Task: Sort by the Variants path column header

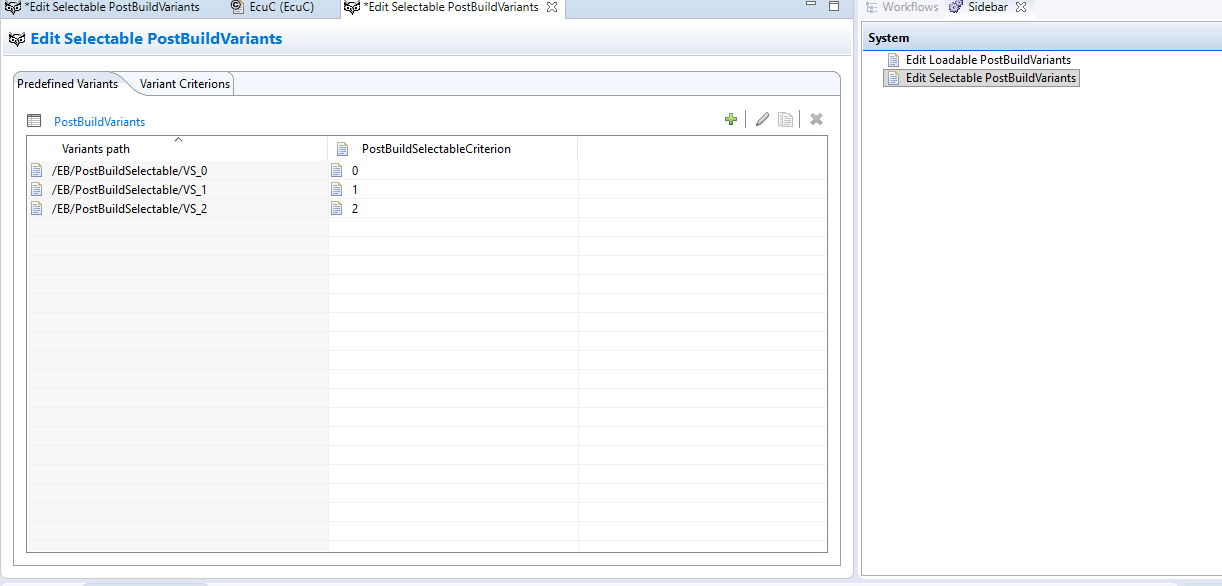Action: pos(177,149)
